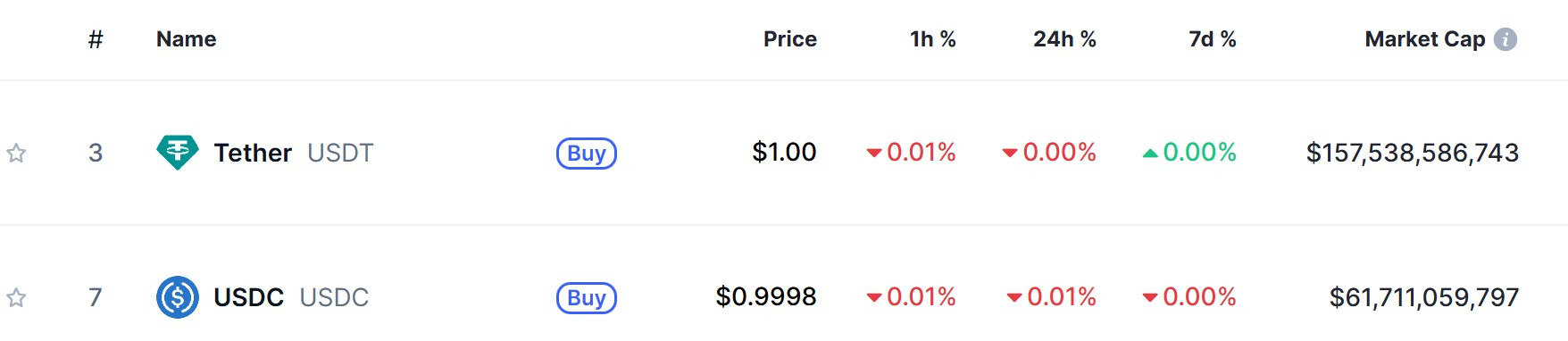Sort by the Market Cap column header
Viewport: 1568px width, 341px height.
[1425, 39]
